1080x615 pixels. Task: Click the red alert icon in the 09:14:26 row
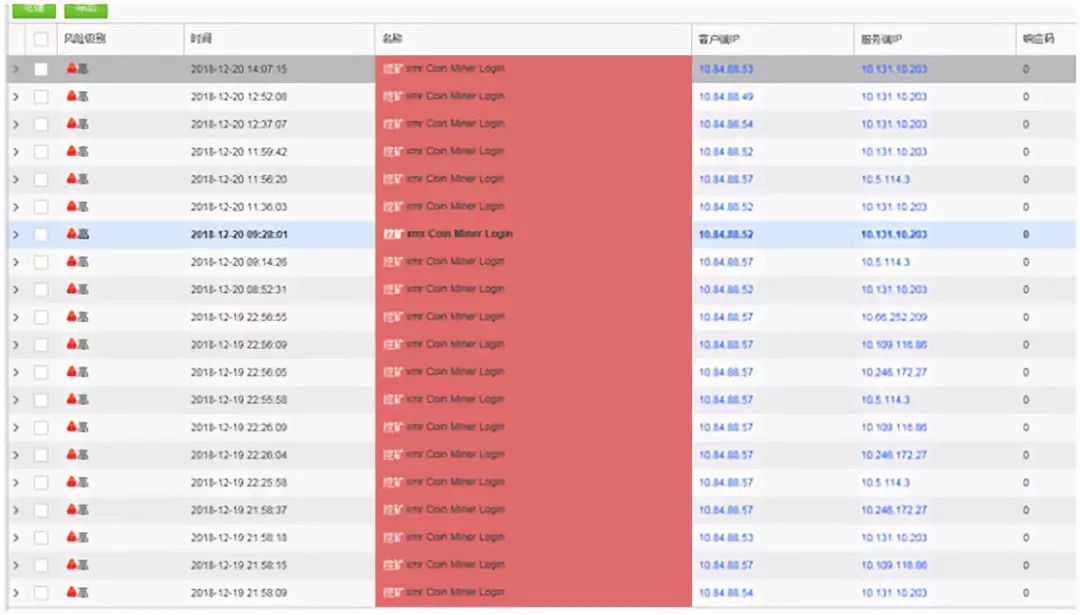point(72,261)
